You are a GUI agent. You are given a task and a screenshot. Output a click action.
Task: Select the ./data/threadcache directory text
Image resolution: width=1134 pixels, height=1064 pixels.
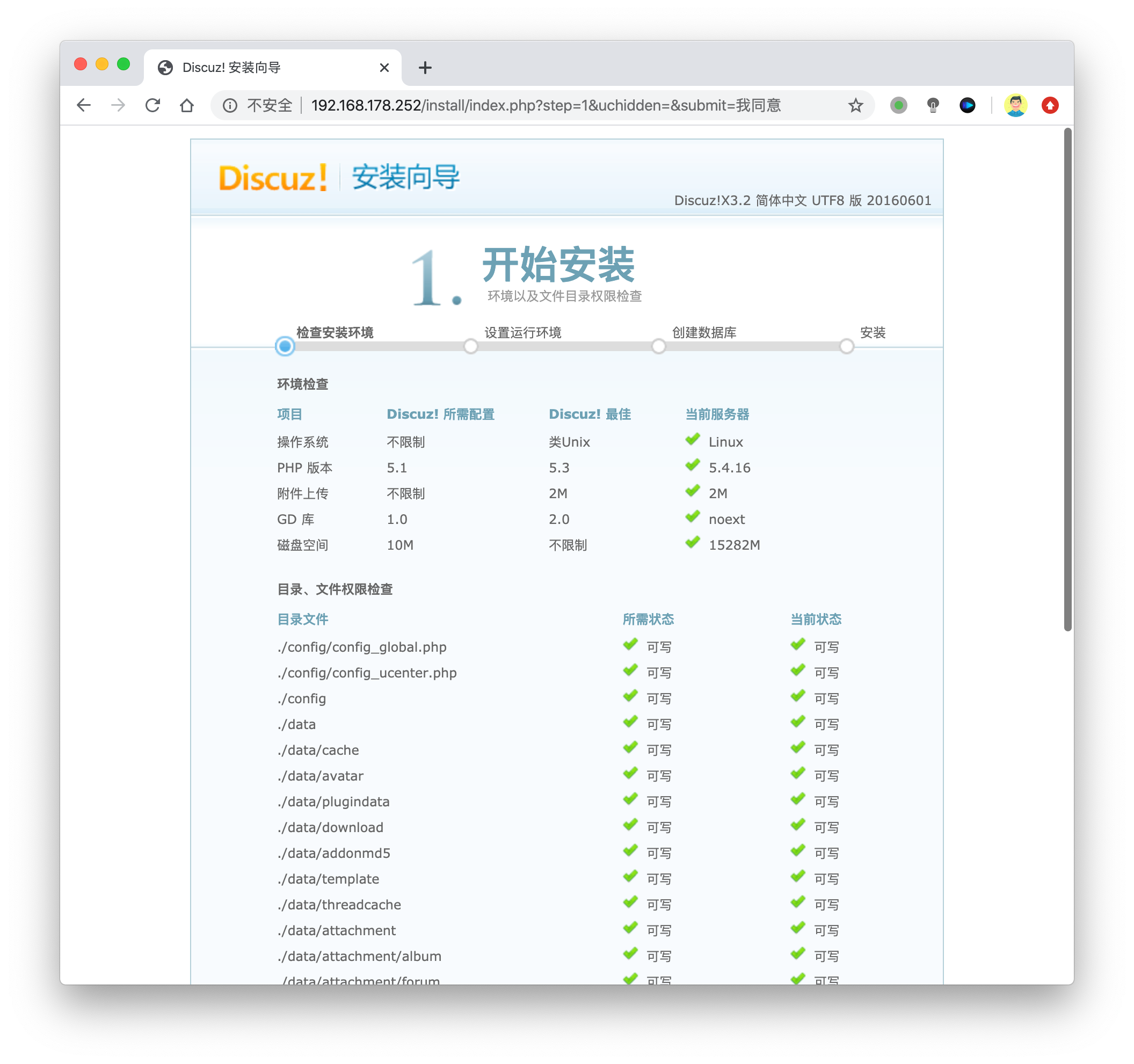[x=339, y=905]
